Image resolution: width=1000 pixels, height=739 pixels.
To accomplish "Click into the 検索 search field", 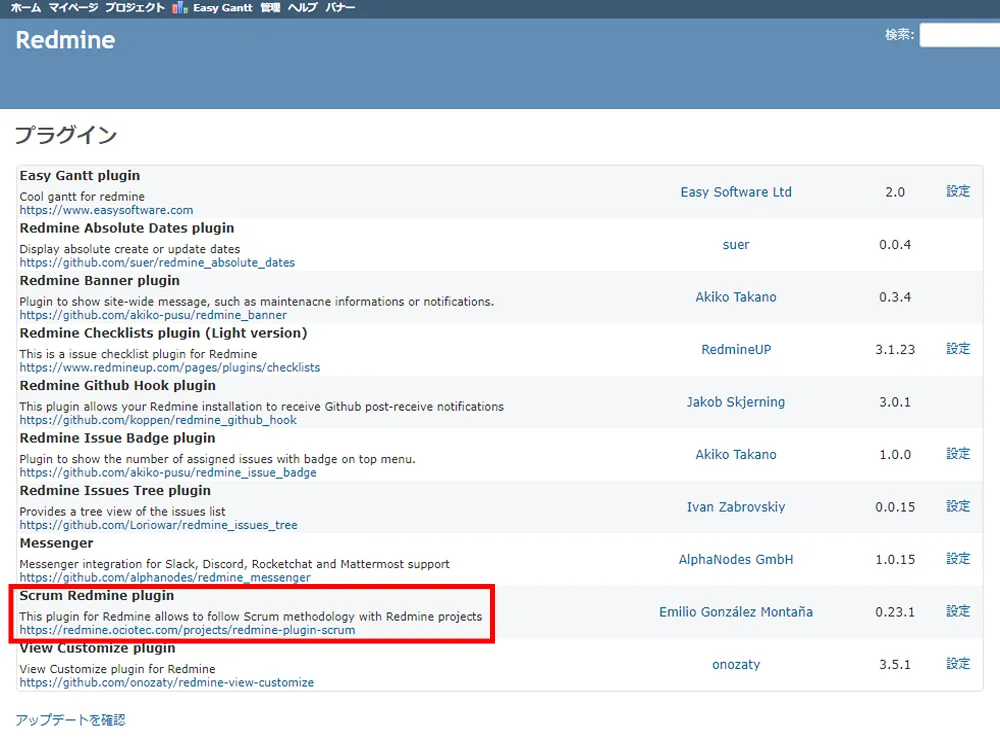I will tap(959, 35).
